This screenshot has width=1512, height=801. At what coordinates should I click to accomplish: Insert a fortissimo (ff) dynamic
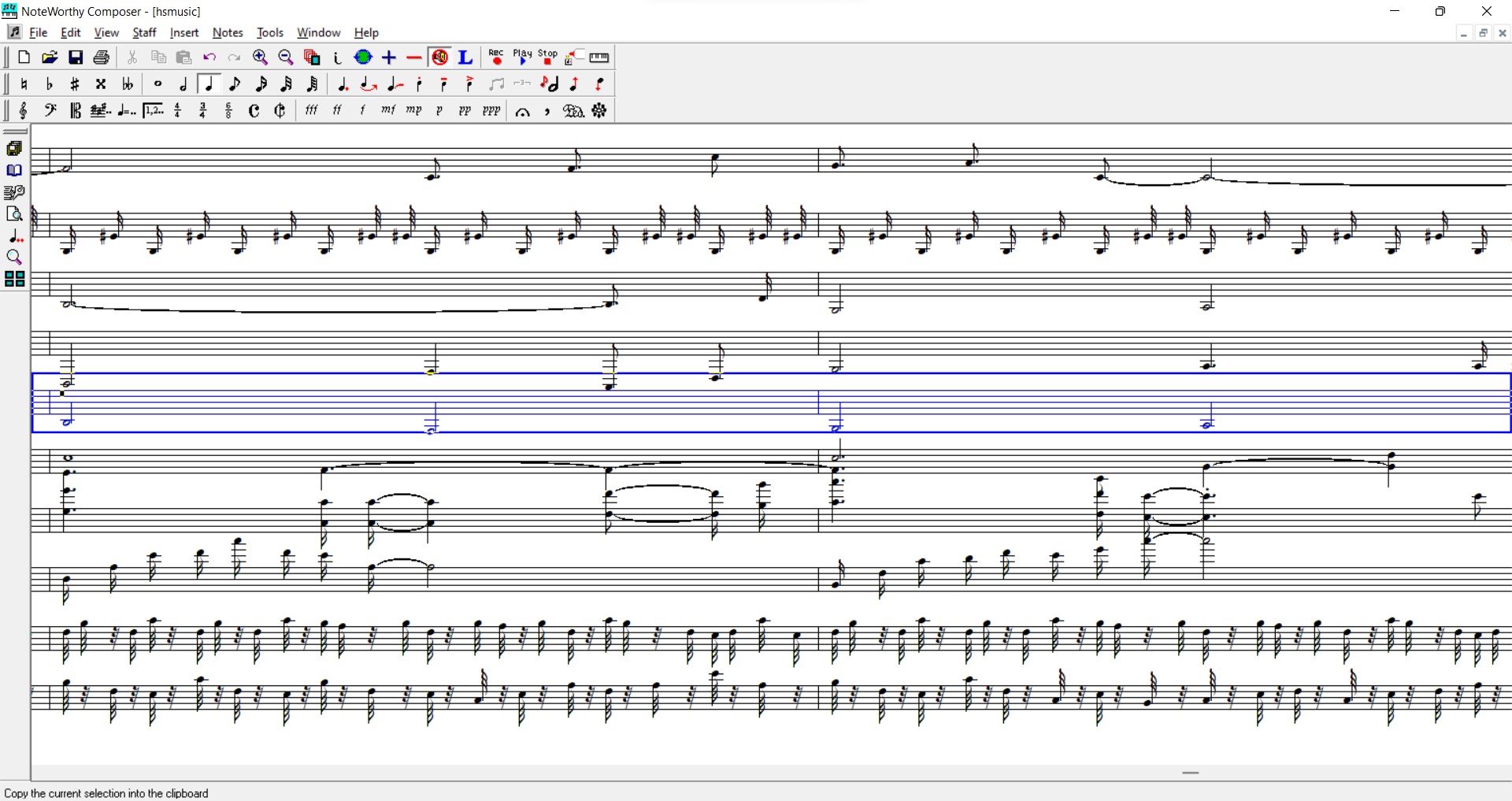pyautogui.click(x=336, y=111)
